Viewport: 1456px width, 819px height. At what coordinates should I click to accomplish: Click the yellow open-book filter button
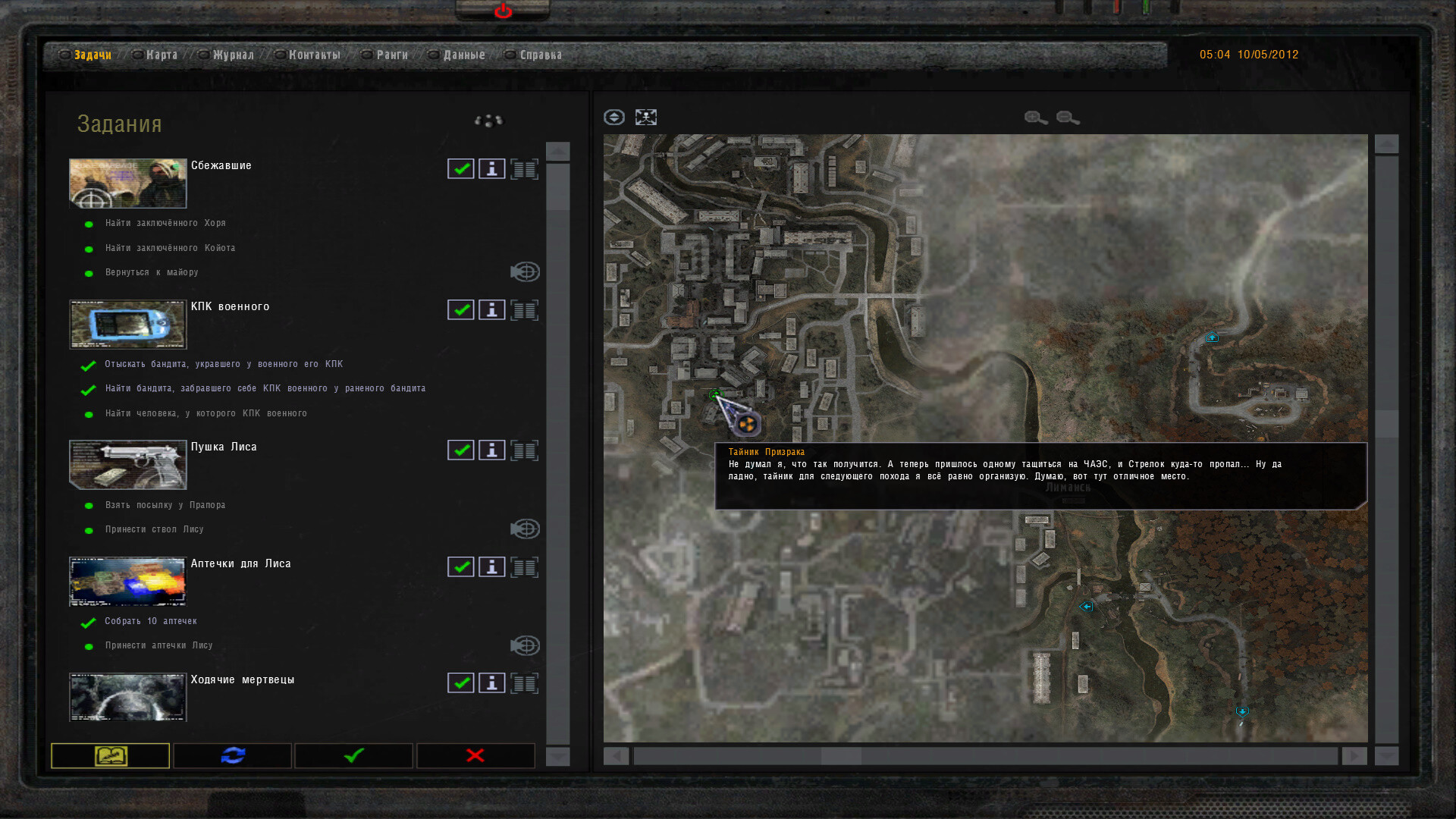111,755
